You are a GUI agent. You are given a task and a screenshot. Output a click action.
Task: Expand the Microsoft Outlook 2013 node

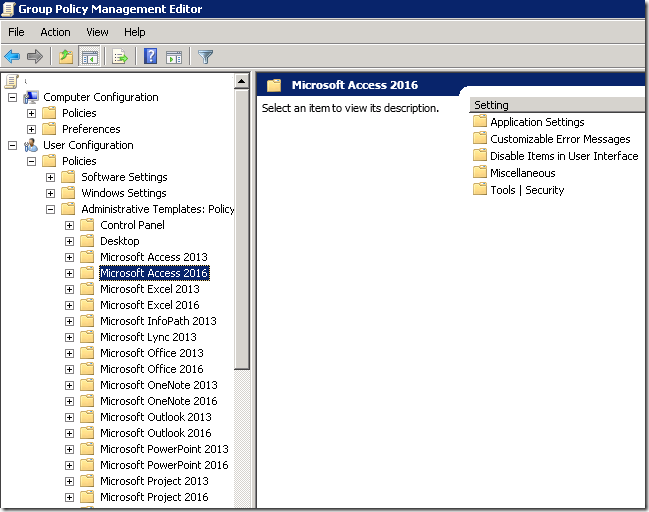click(70, 418)
